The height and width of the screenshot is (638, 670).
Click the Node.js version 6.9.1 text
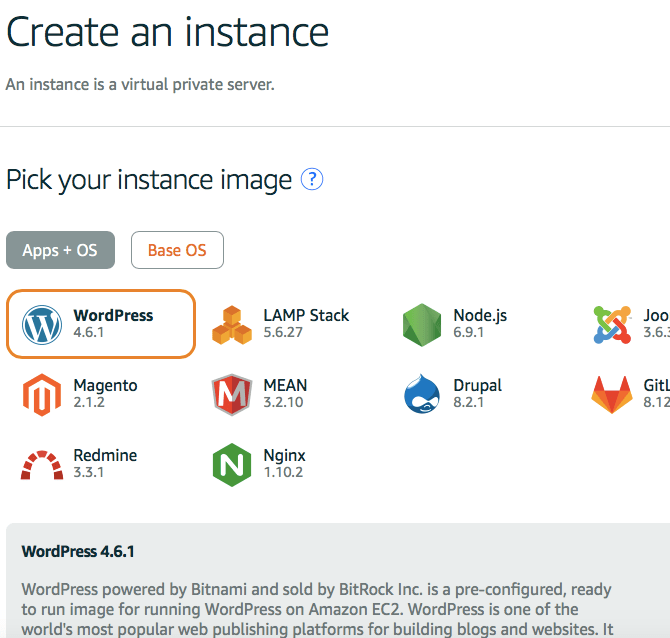[468, 332]
